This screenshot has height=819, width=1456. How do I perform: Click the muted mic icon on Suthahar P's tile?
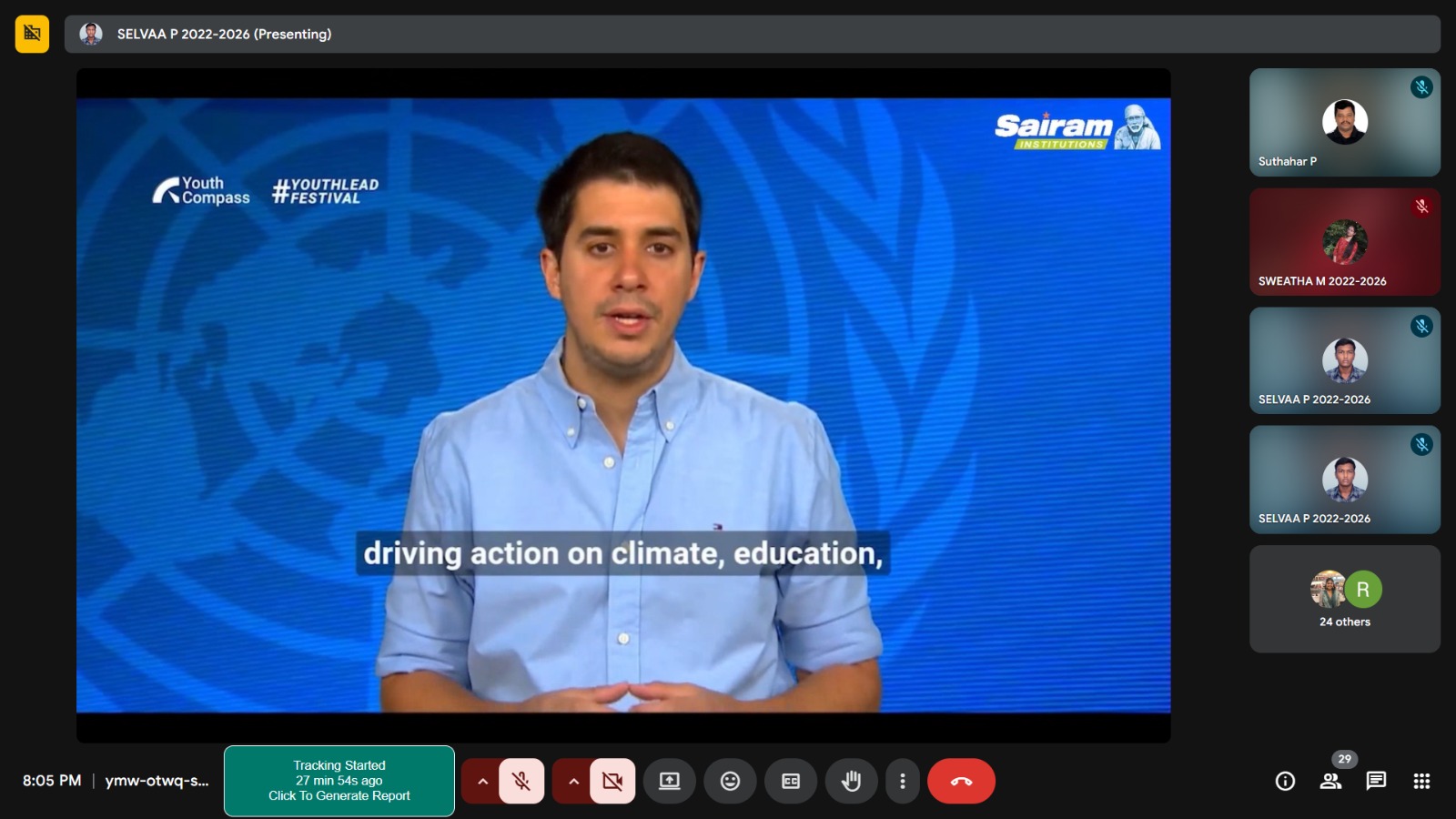1421,87
